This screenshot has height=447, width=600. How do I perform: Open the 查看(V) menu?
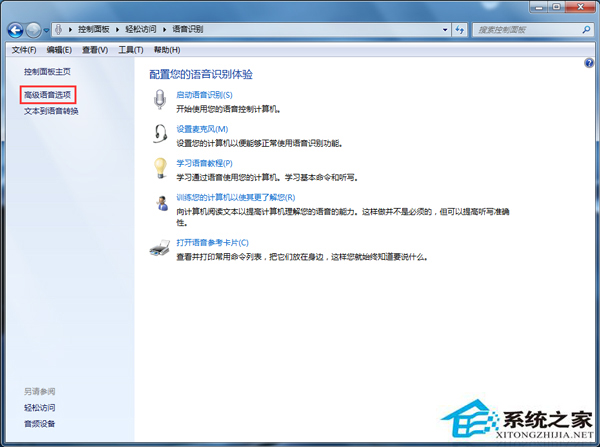click(x=95, y=49)
